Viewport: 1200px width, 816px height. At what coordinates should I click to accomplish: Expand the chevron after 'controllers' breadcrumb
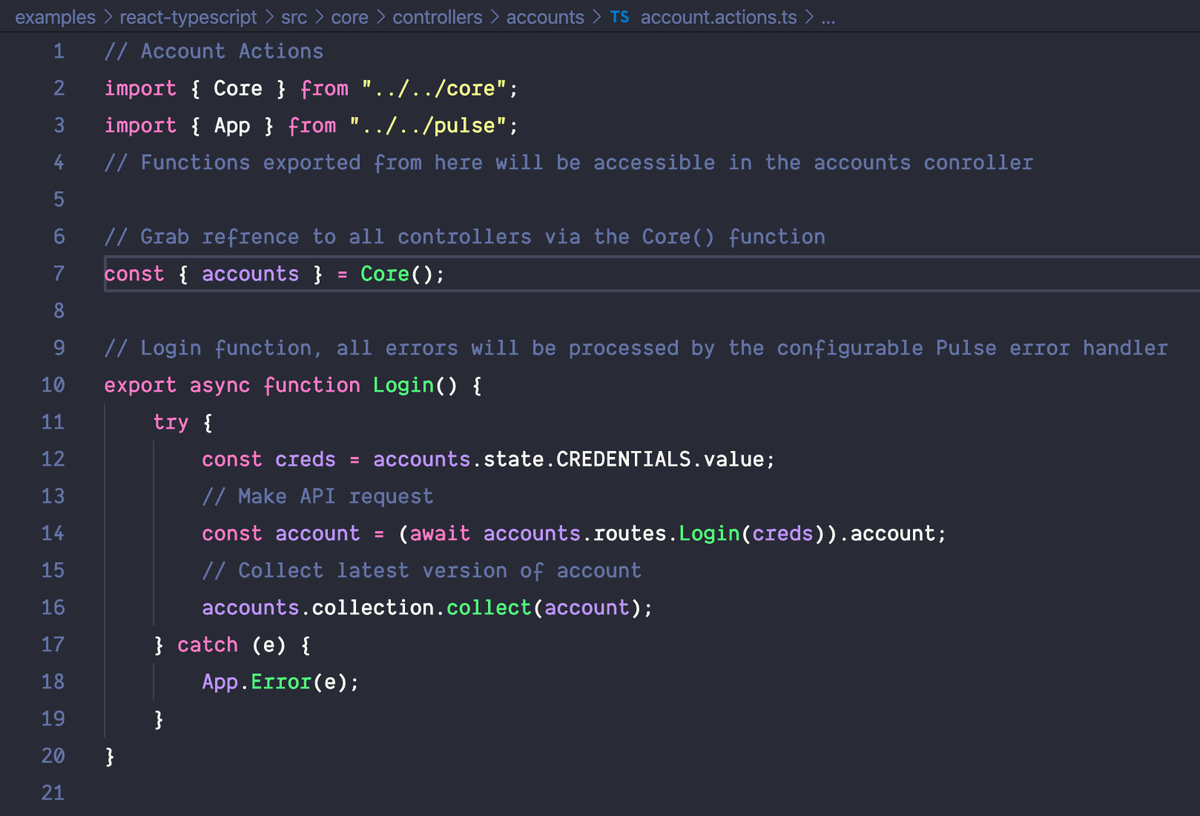[495, 17]
